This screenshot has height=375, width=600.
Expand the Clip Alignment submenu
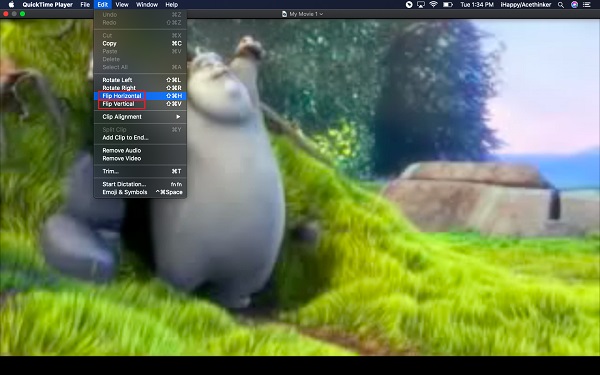point(140,117)
